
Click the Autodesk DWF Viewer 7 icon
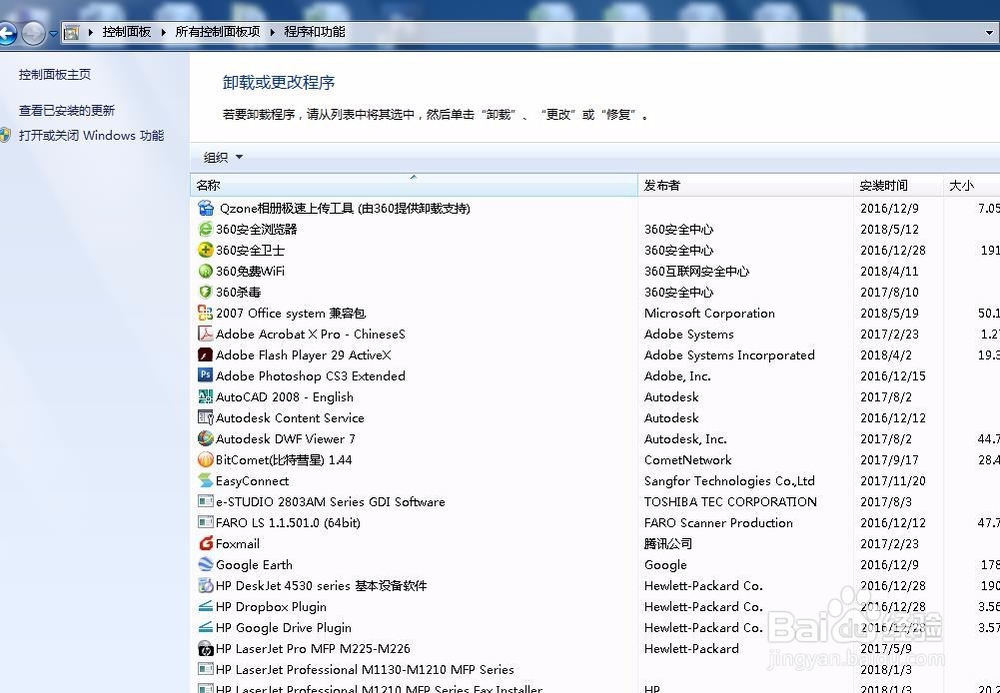205,439
